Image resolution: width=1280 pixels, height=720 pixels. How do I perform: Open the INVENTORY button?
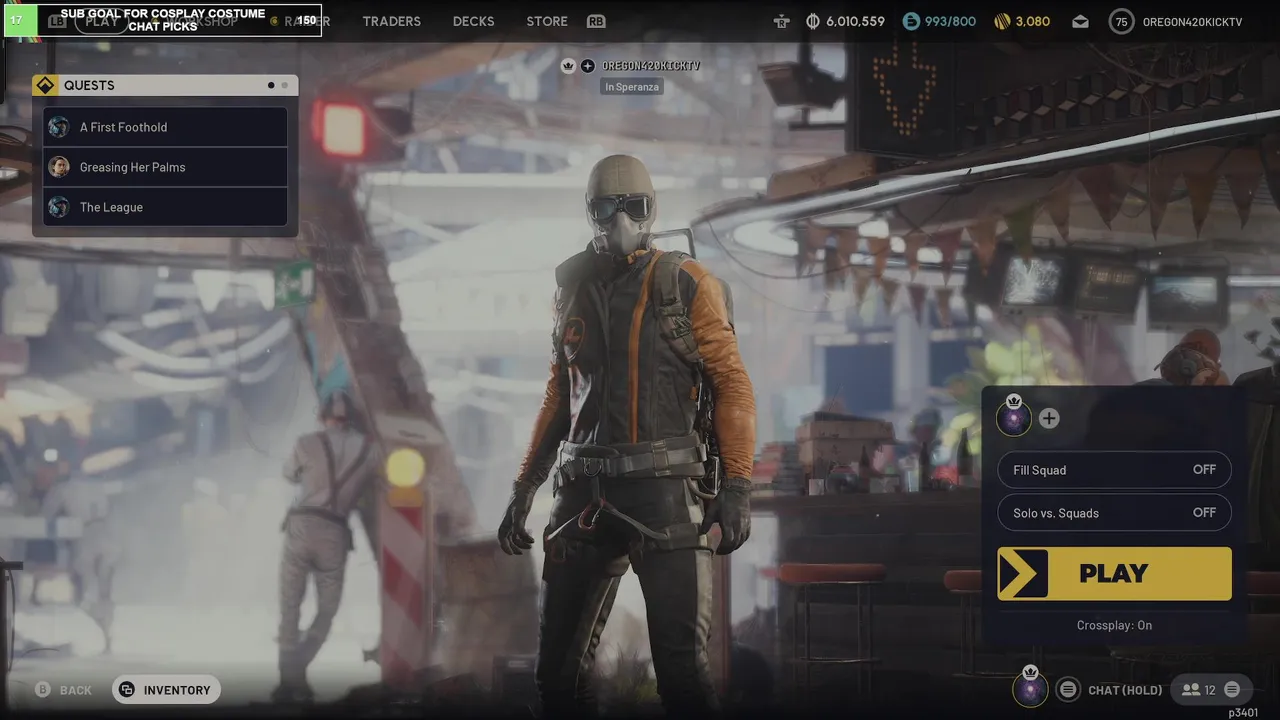[167, 690]
